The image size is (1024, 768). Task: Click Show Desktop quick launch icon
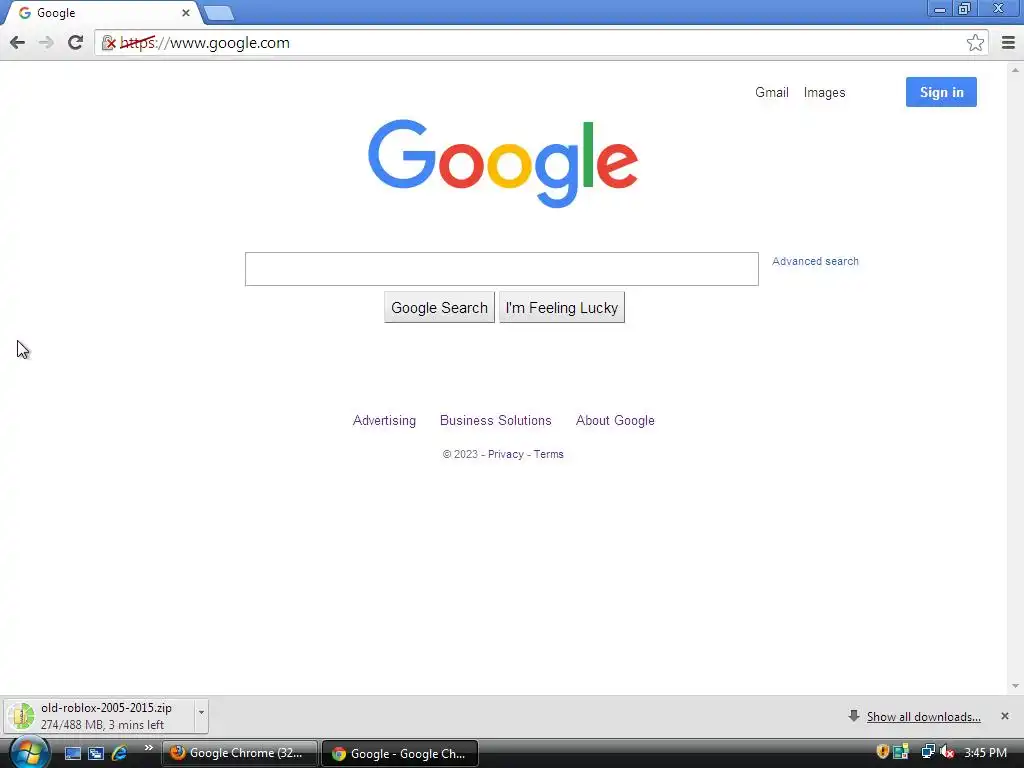click(x=73, y=754)
